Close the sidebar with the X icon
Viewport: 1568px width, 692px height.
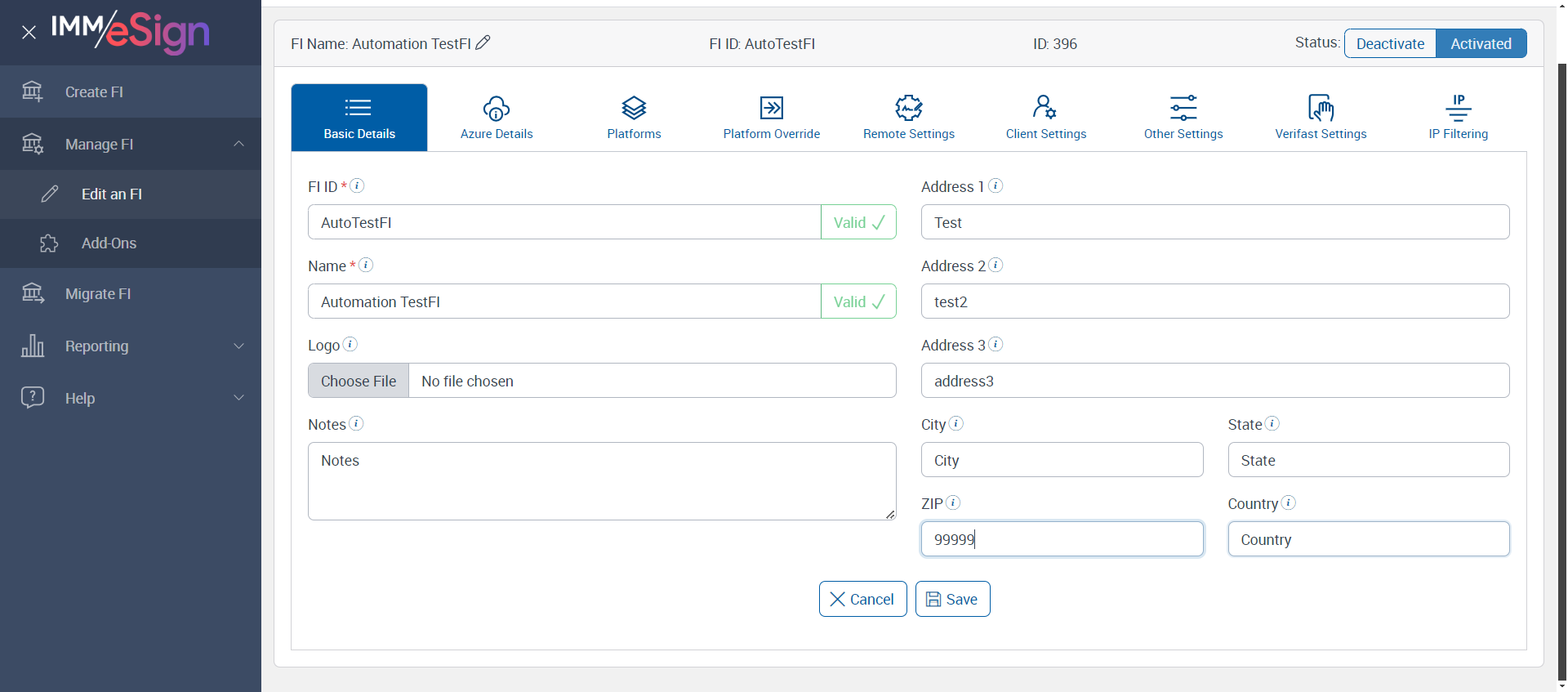click(29, 33)
